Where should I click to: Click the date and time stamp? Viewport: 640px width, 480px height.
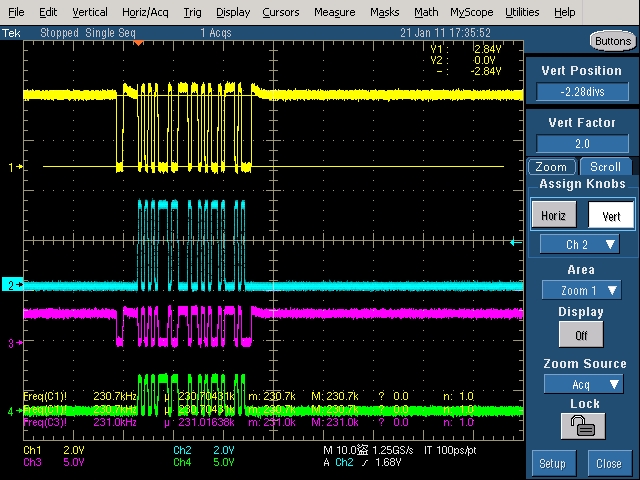[x=445, y=33]
